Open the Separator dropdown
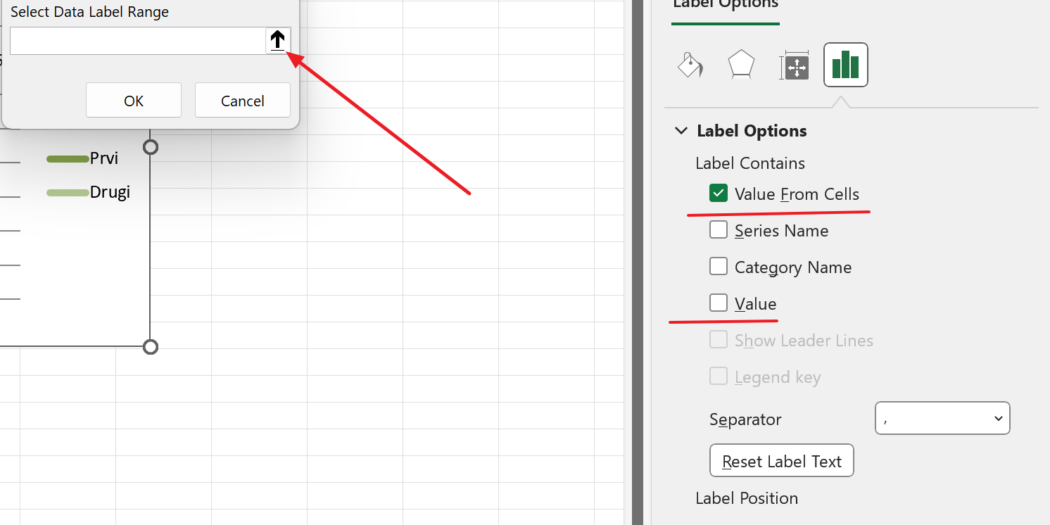 942,419
